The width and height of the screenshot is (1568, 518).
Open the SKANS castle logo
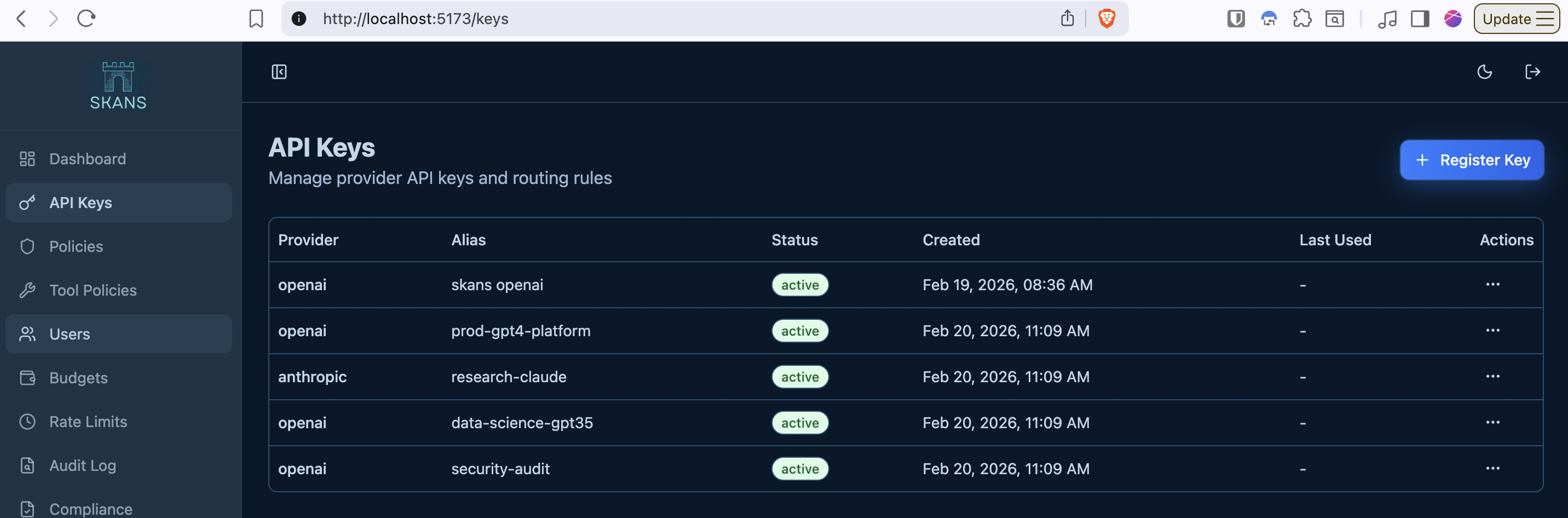[x=118, y=85]
